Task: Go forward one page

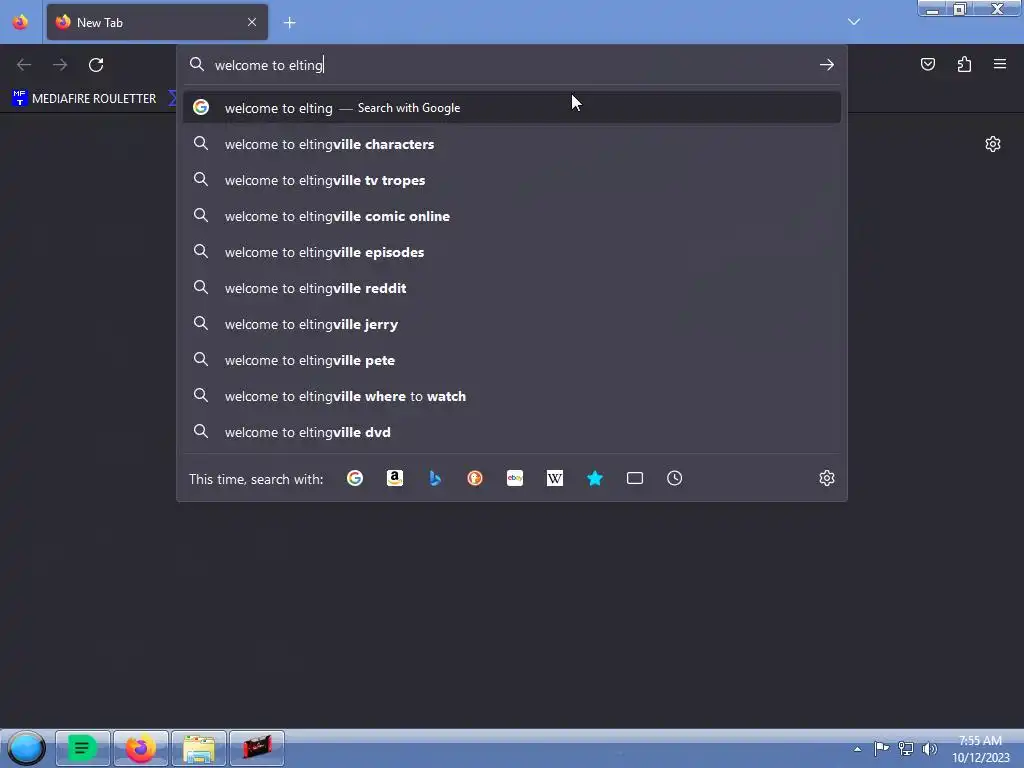Action: tap(60, 65)
